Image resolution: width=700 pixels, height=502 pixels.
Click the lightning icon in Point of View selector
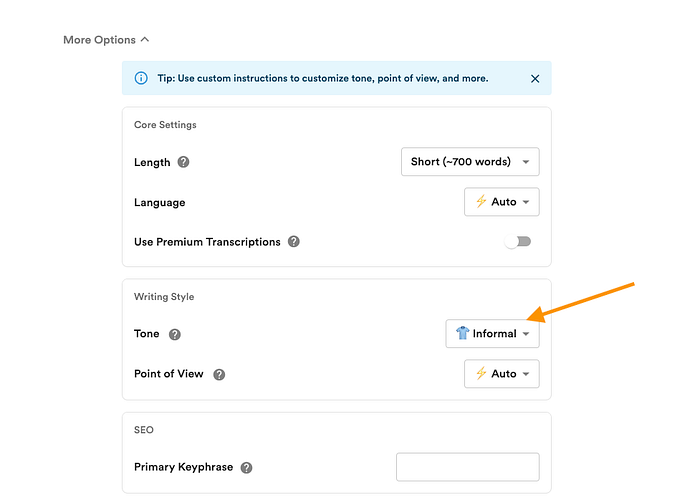point(481,374)
